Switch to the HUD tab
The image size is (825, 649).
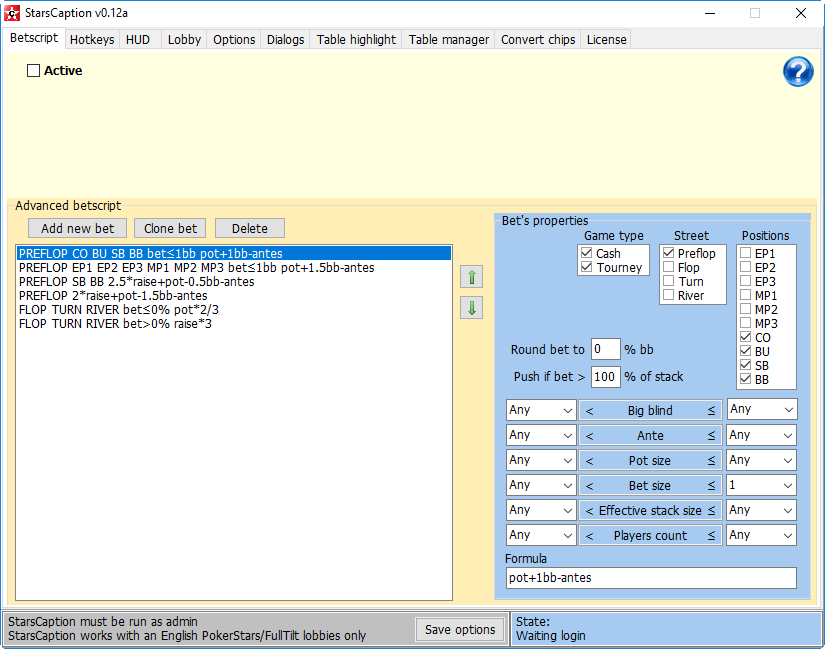point(138,39)
